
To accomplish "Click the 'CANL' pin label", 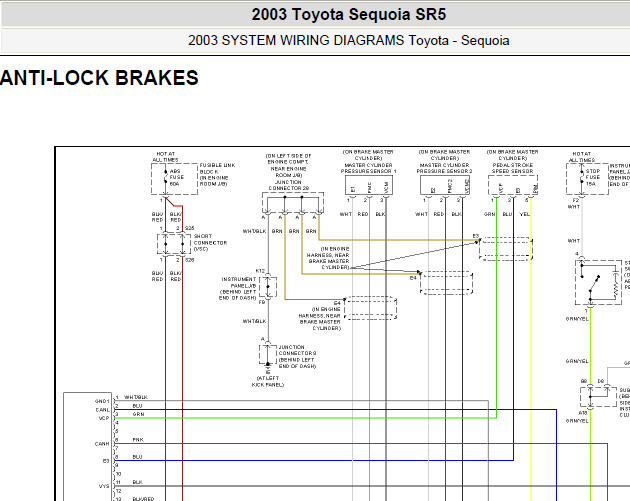I will (x=102, y=410).
